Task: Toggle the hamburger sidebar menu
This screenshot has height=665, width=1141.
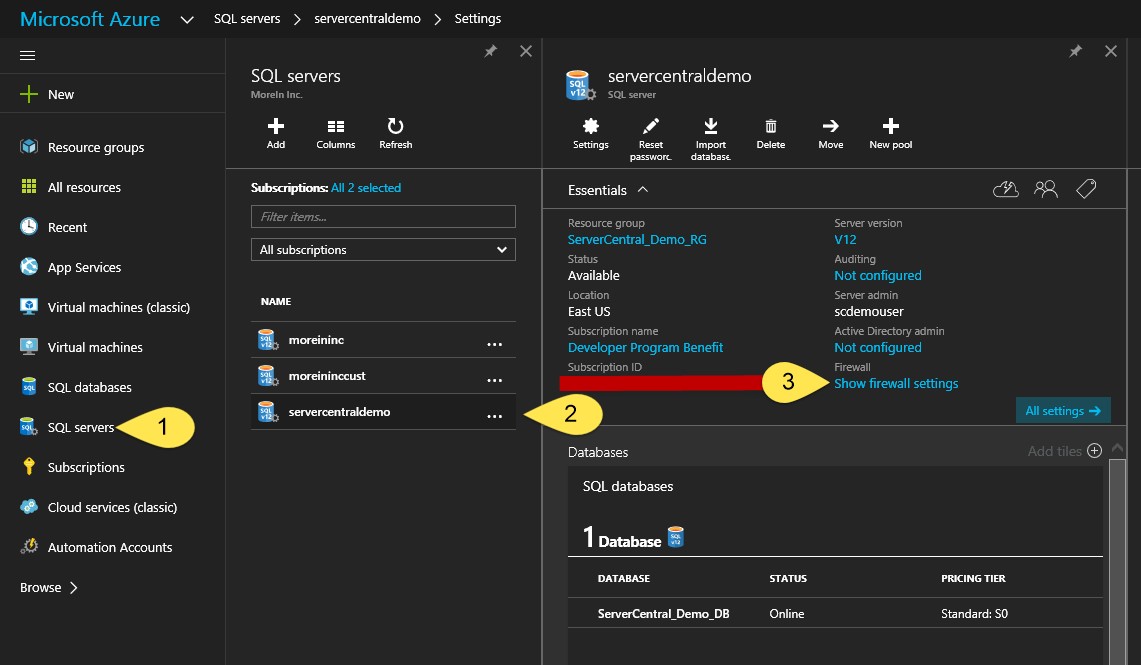Action: pyautogui.click(x=28, y=55)
